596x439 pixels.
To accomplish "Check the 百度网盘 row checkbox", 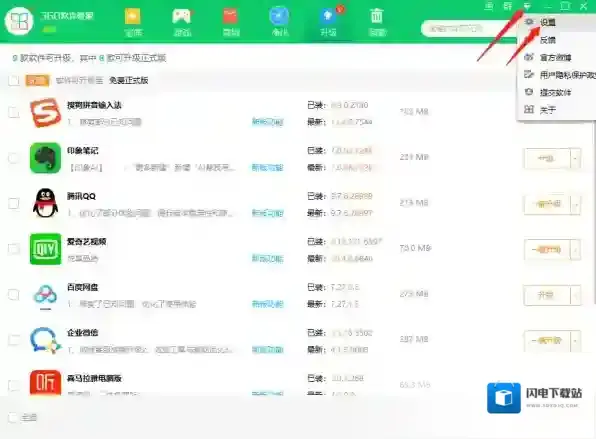I will pyautogui.click(x=14, y=295).
